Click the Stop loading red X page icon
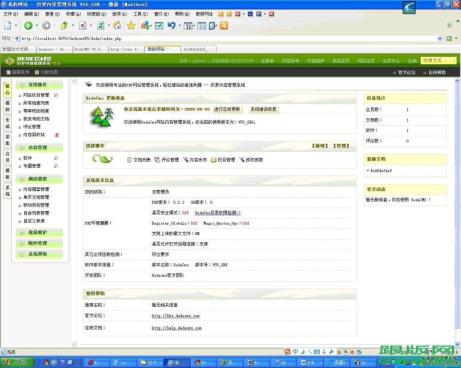This screenshot has height=368, width=461. click(82, 26)
